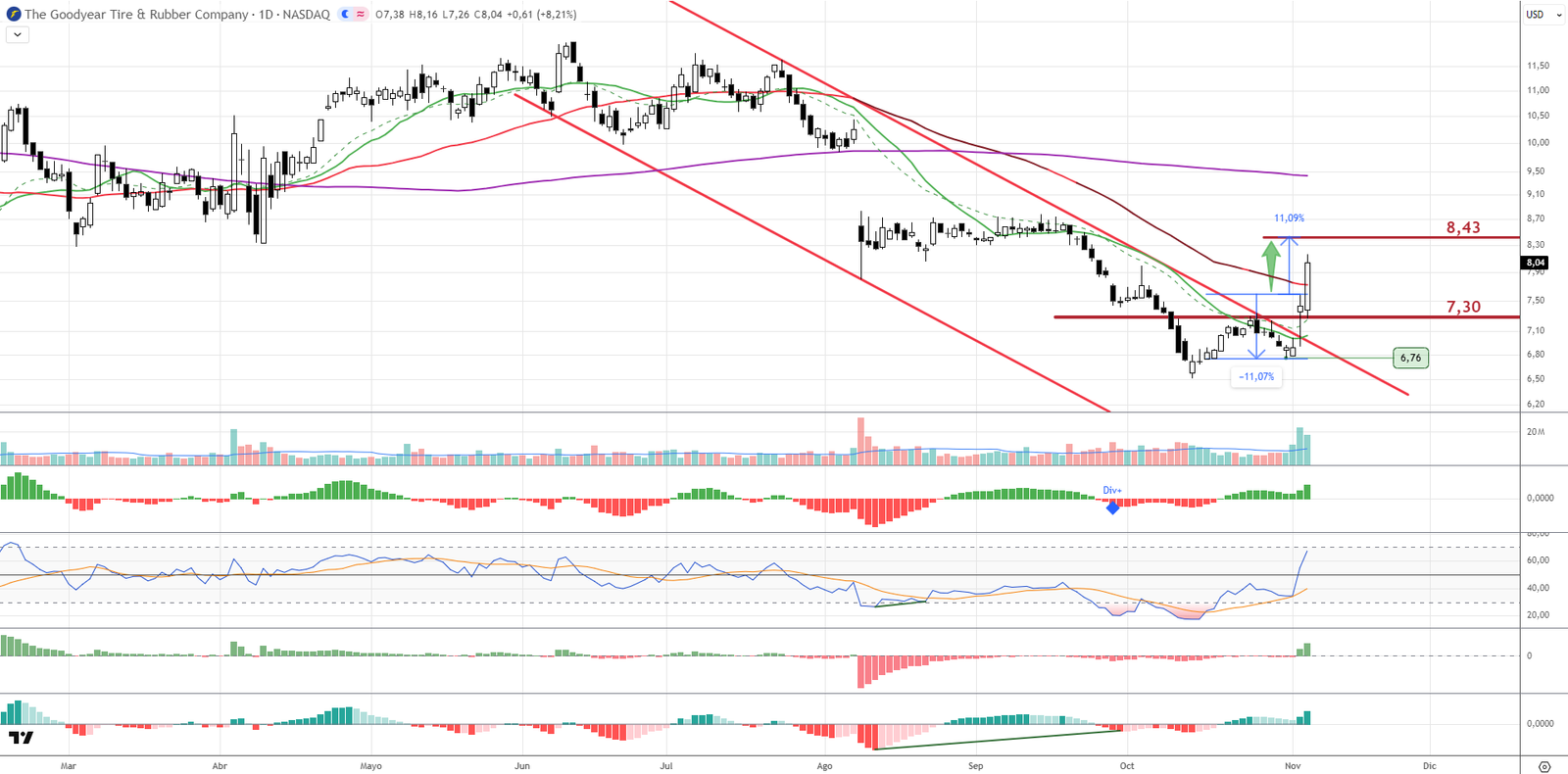Open the USD currency dropdown
Image resolution: width=1568 pixels, height=774 pixels.
(1543, 15)
